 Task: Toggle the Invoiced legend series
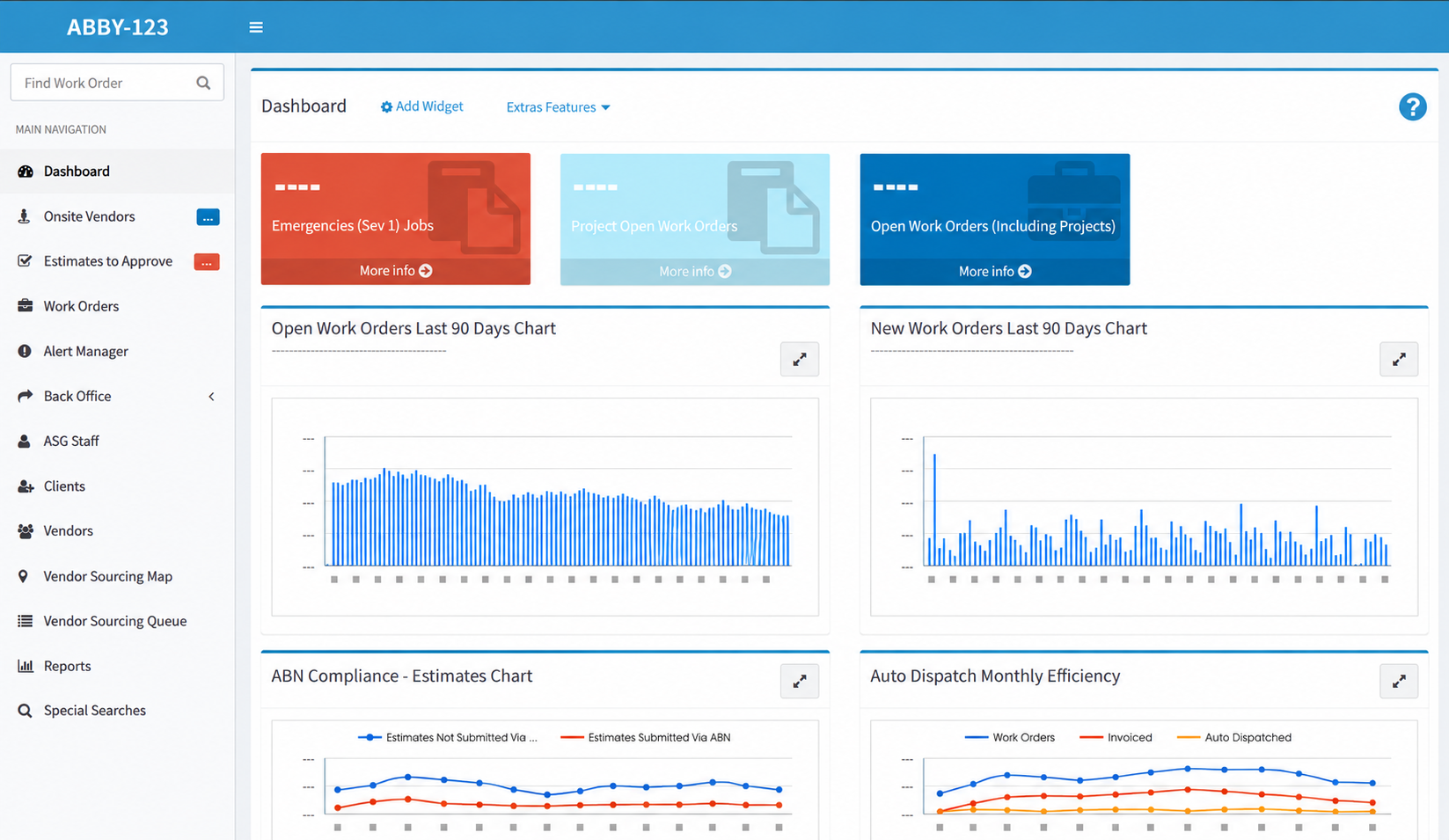(1116, 737)
